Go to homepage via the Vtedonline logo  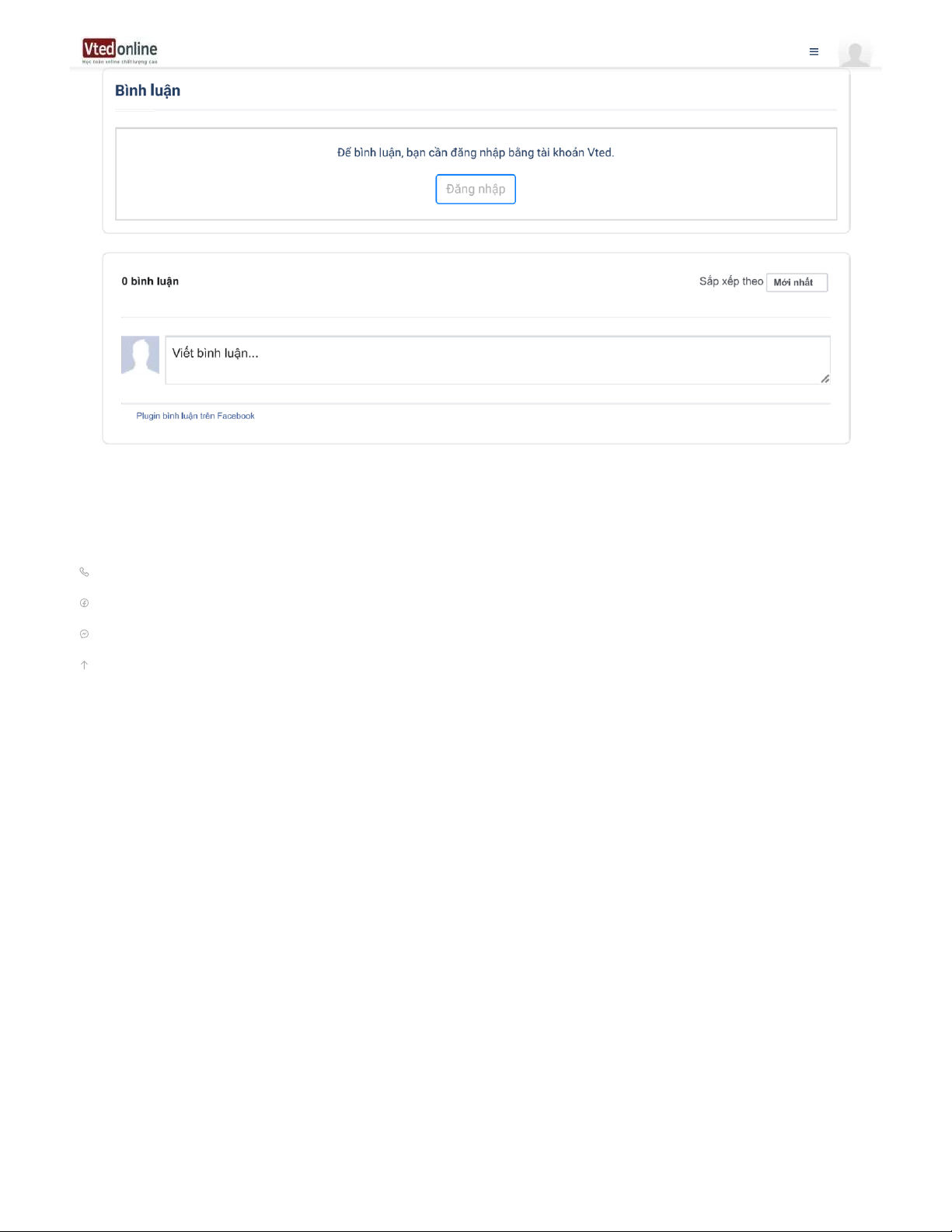point(120,49)
